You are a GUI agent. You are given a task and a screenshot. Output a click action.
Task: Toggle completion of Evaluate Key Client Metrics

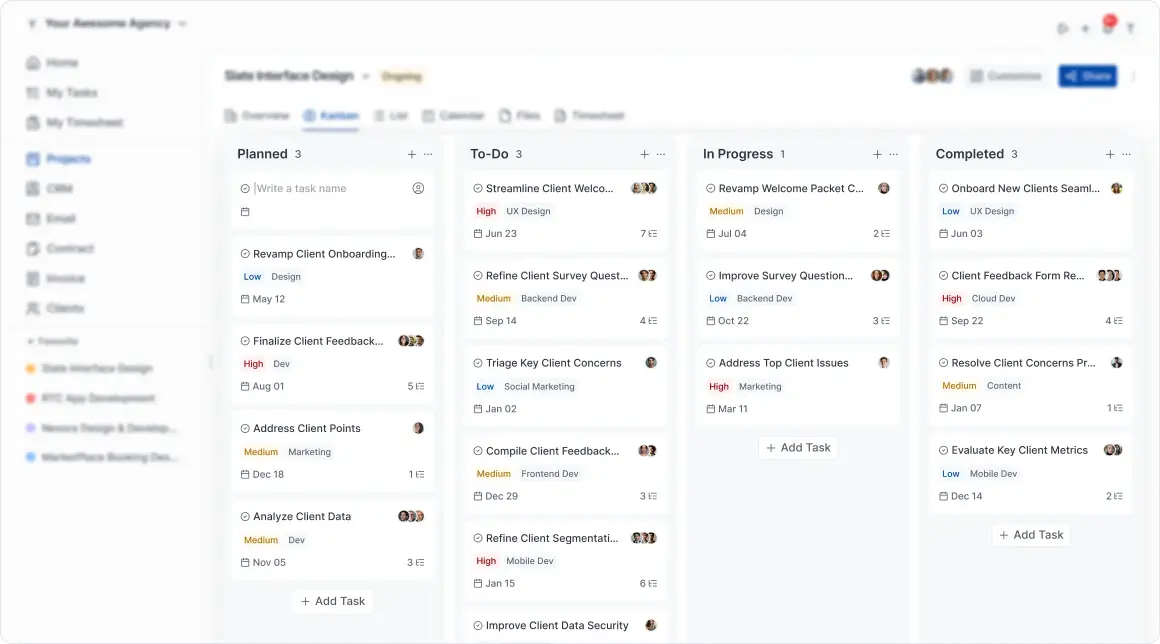pyautogui.click(x=943, y=450)
